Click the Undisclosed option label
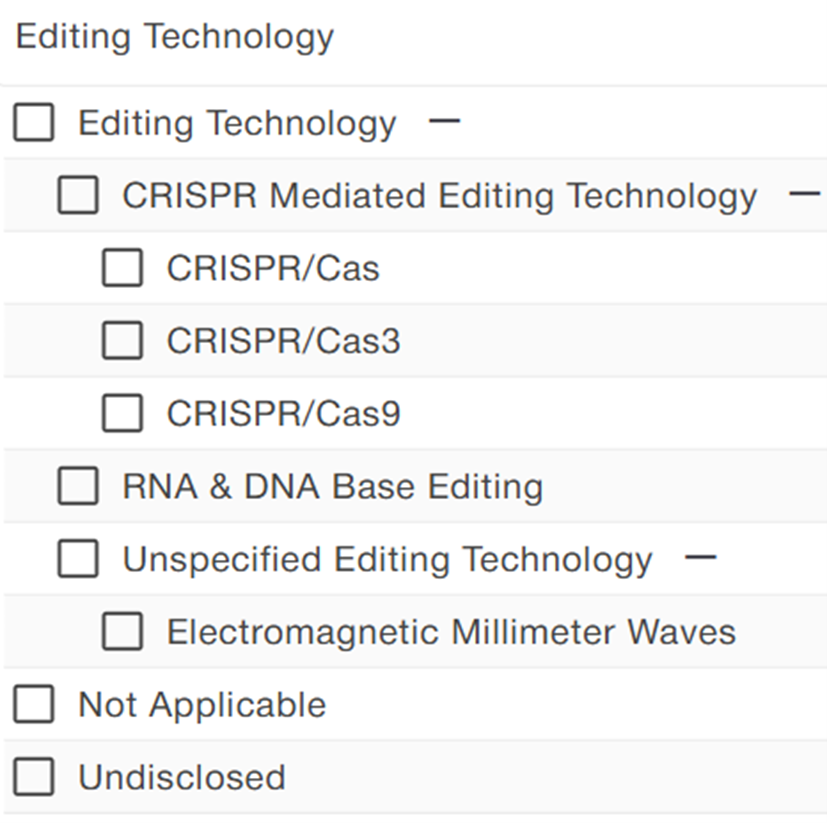Viewport: 827px width, 823px height. [x=182, y=778]
